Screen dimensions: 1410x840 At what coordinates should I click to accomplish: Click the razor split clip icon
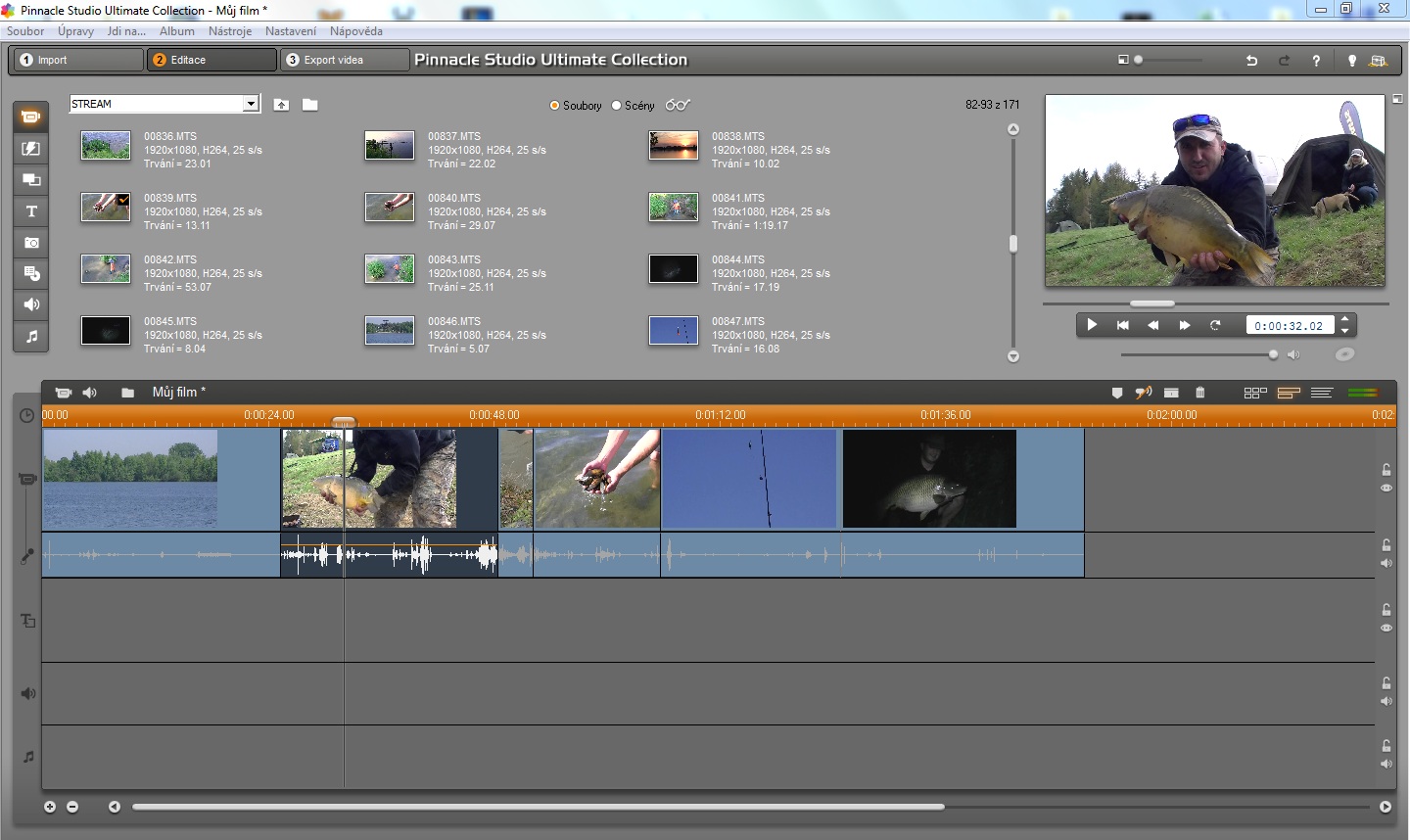(1171, 393)
